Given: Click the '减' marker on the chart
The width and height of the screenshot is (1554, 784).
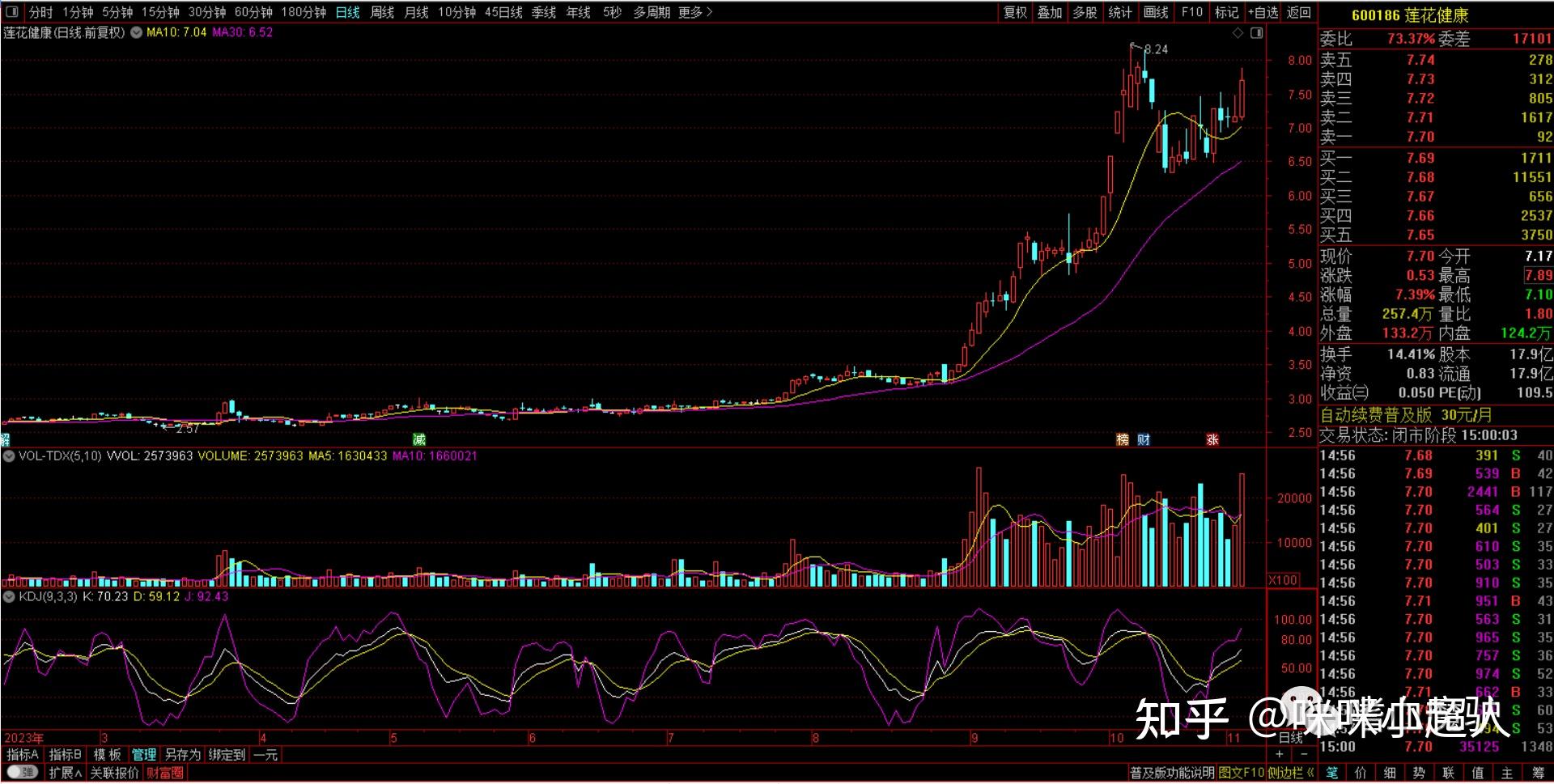Looking at the screenshot, I should click(418, 439).
